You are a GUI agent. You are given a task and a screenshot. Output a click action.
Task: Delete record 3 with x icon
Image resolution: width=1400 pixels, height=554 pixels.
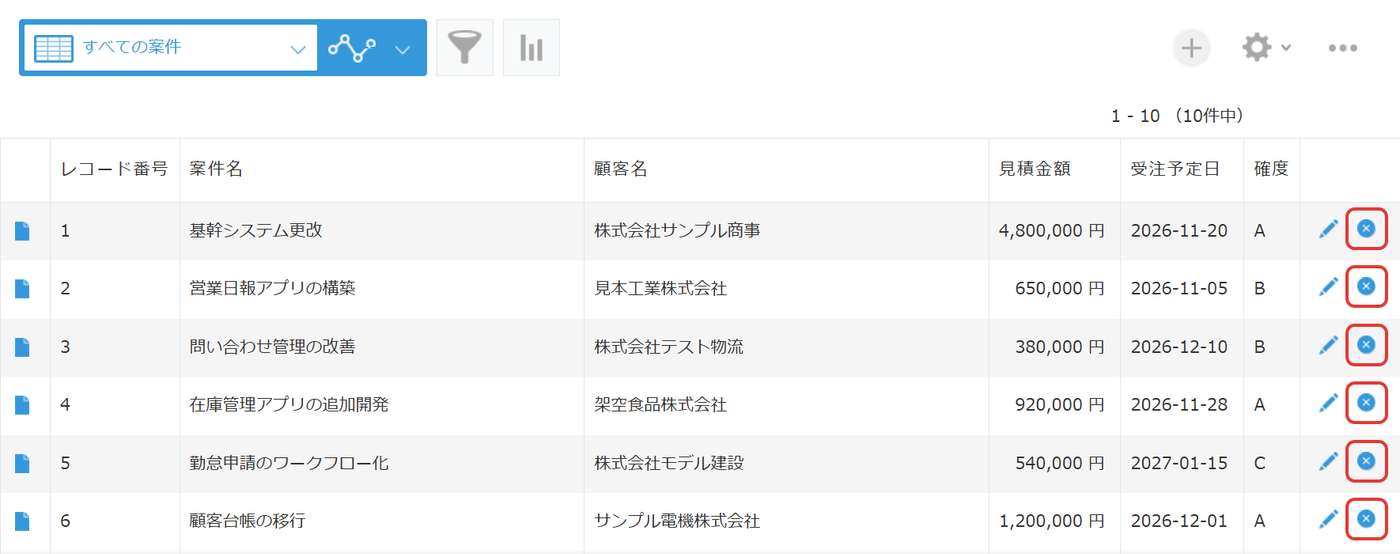click(1366, 345)
